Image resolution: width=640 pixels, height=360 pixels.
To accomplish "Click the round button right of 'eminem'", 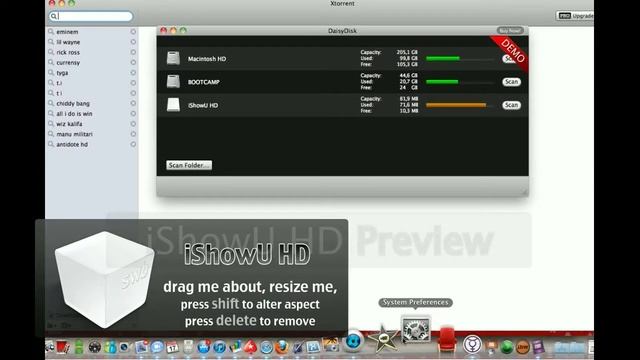I will (133, 31).
